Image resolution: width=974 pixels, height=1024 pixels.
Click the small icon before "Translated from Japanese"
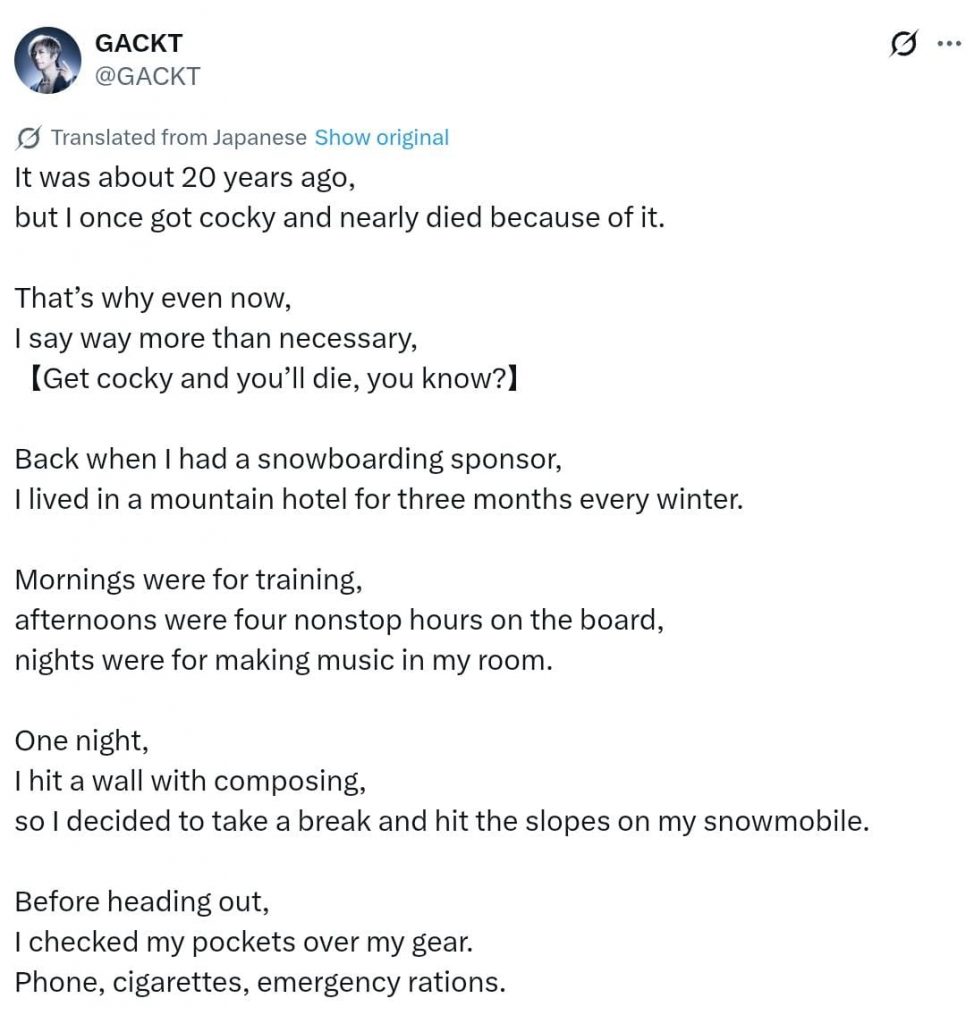(x=29, y=138)
